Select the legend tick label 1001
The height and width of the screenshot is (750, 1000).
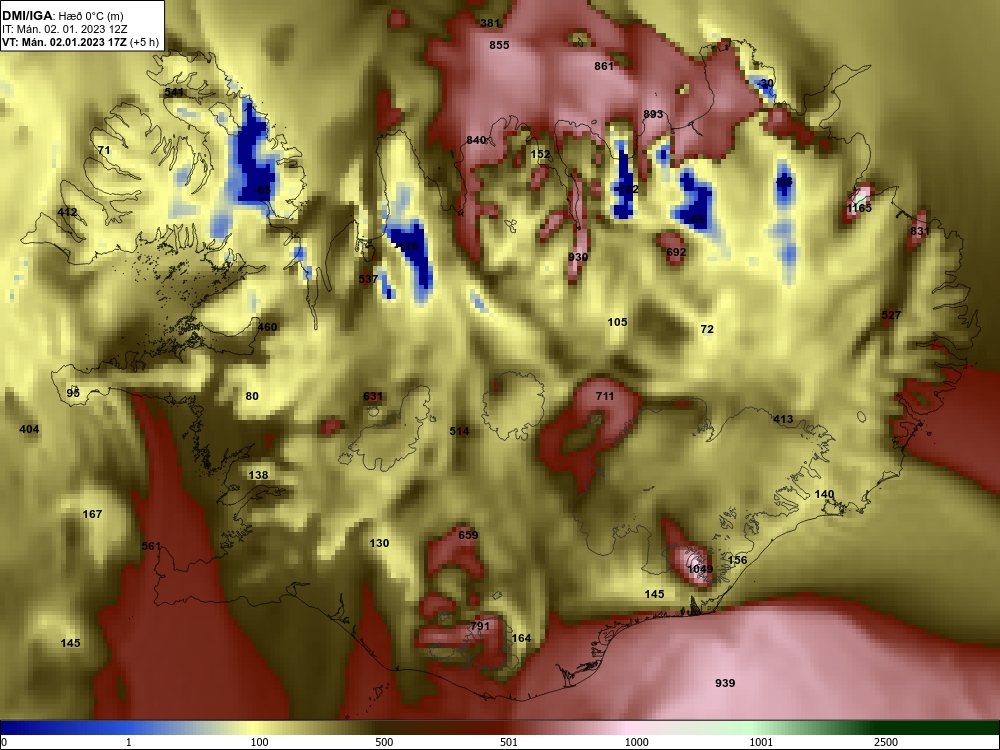point(761,742)
